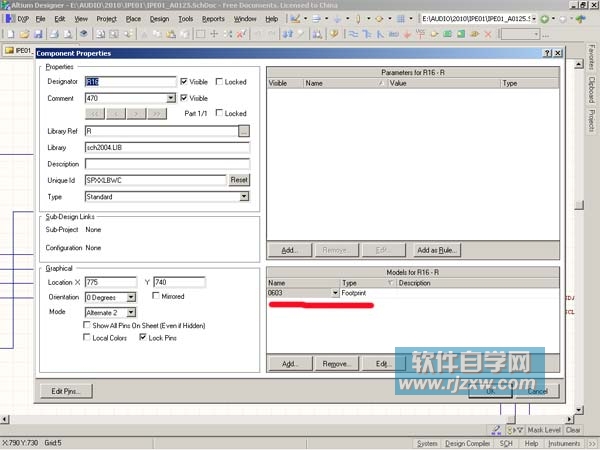The width and height of the screenshot is (600, 450).
Task: Click into the Designator field R16
Action: point(130,82)
